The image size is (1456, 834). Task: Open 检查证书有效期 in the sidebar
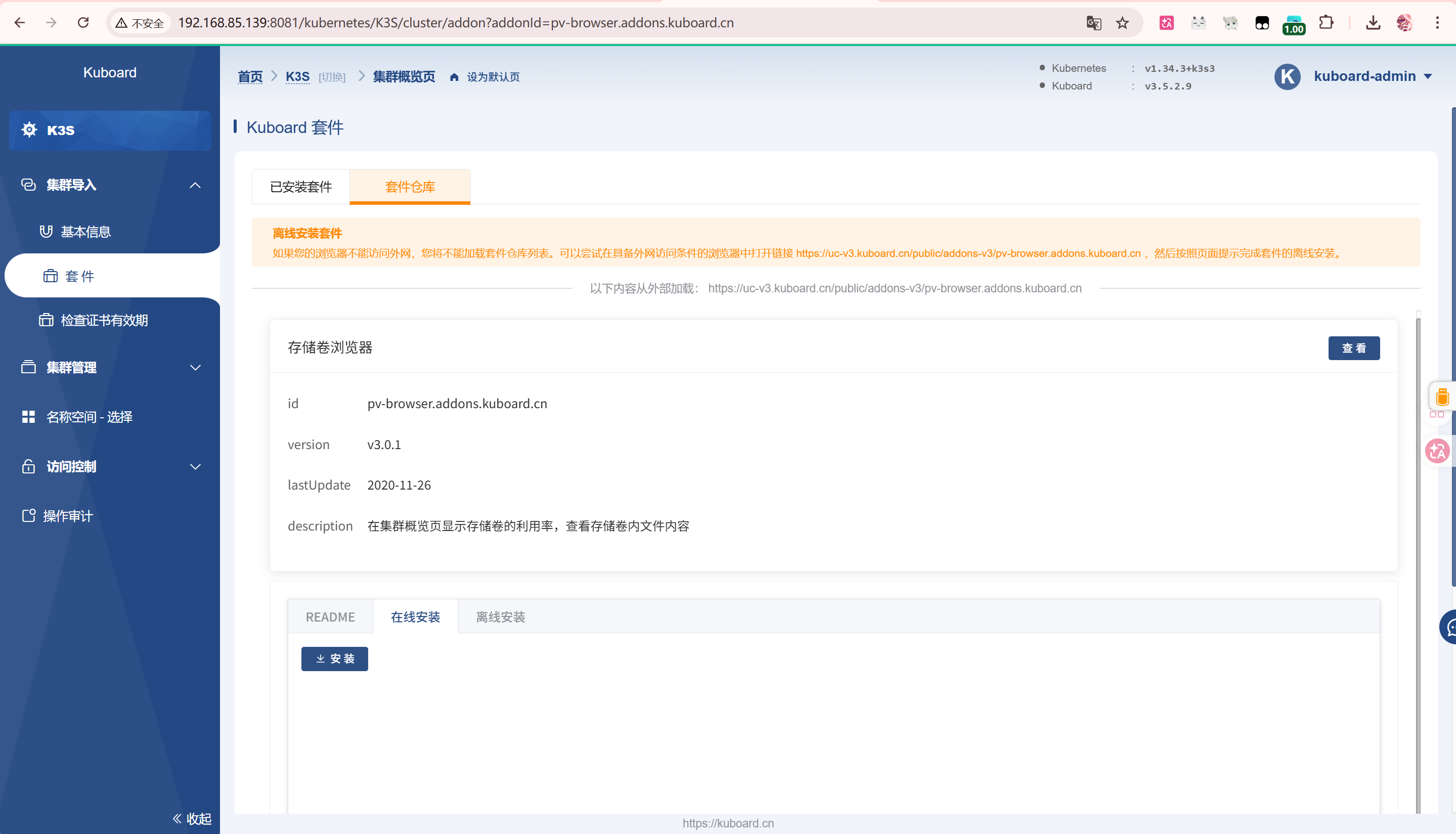(x=103, y=320)
